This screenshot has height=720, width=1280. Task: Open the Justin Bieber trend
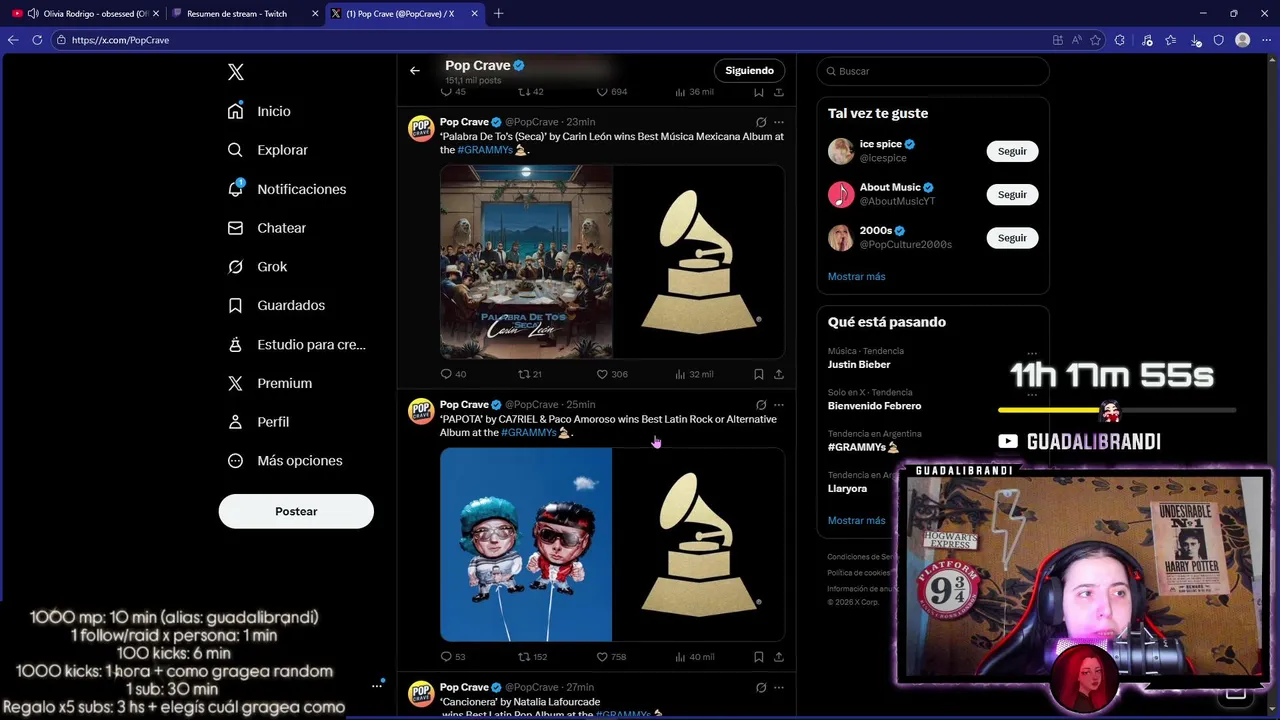pos(859,365)
